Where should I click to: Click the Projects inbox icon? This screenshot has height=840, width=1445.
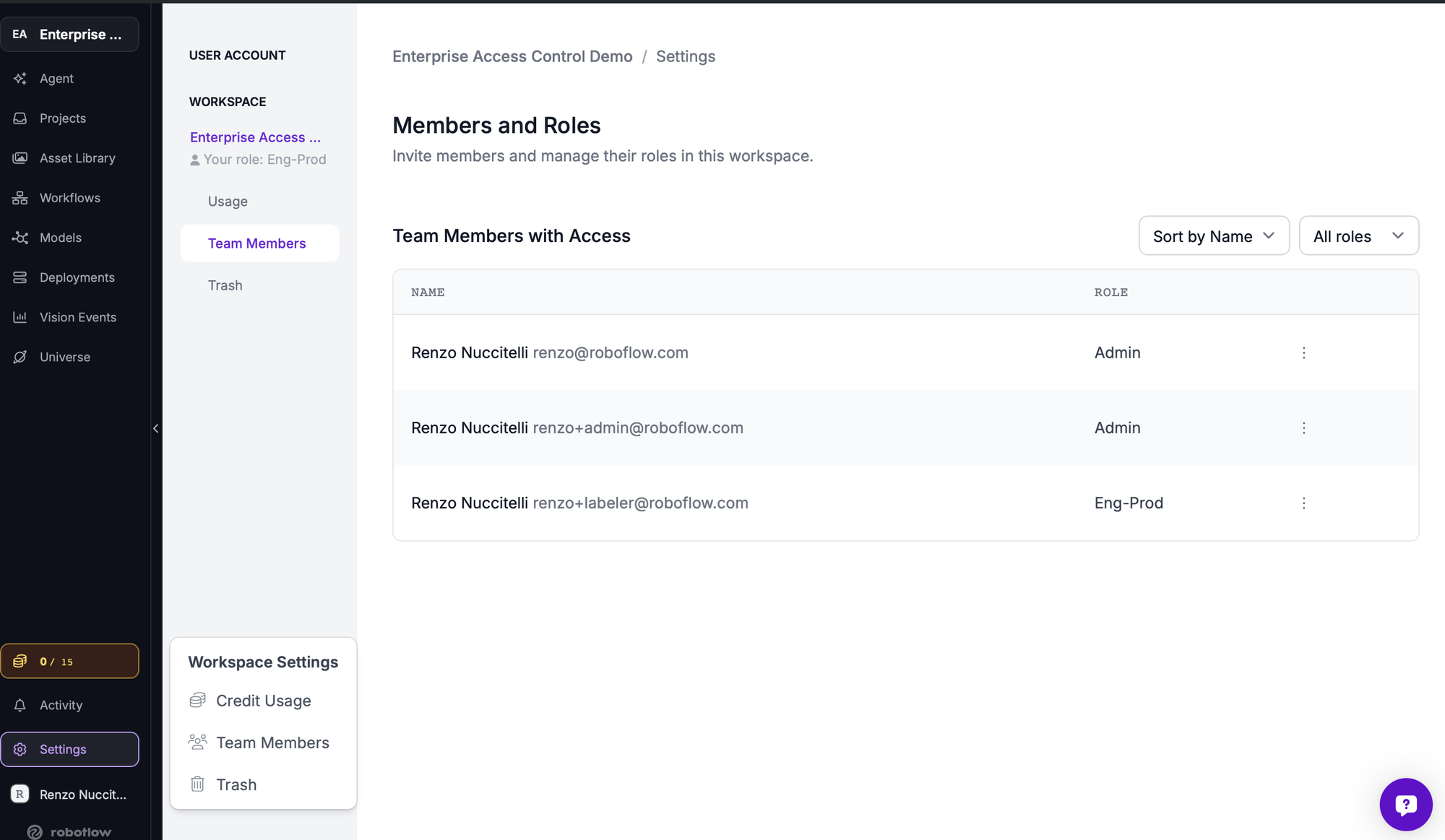coord(20,118)
